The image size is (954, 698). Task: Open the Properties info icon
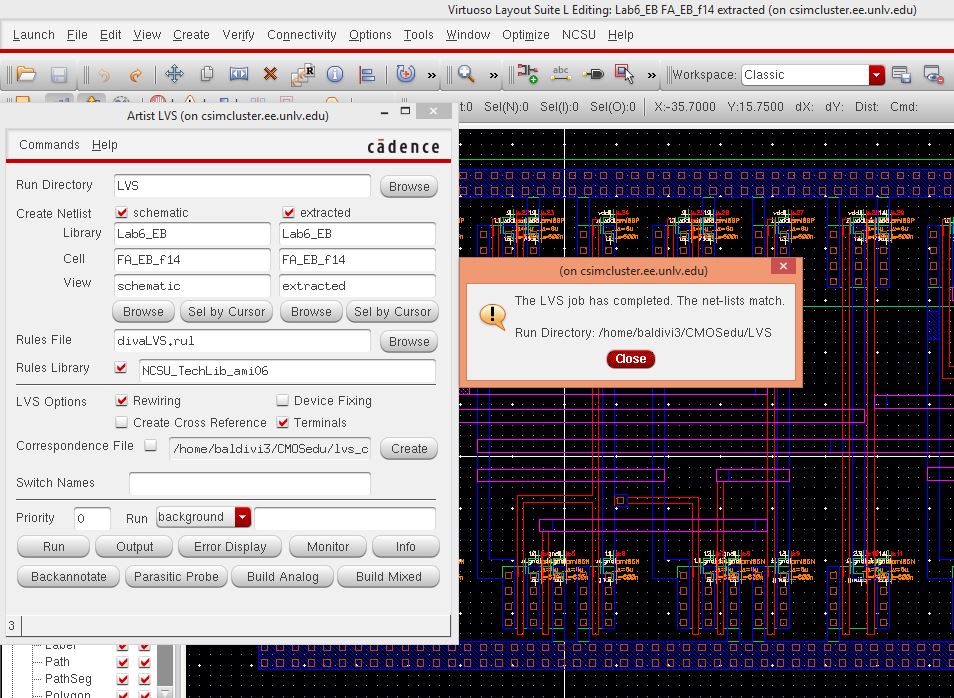(334, 75)
